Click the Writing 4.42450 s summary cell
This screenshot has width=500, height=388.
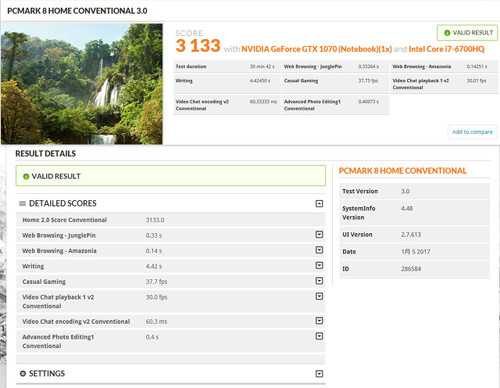[x=227, y=84]
